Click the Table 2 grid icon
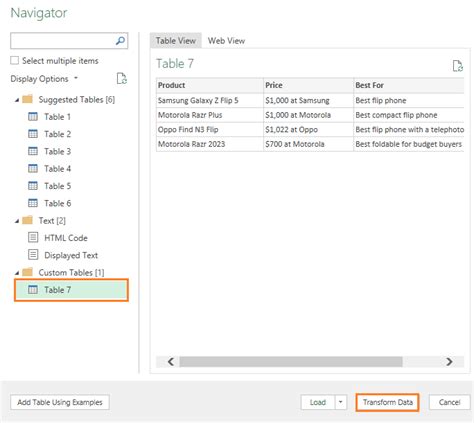This screenshot has width=474, height=423. [33, 134]
